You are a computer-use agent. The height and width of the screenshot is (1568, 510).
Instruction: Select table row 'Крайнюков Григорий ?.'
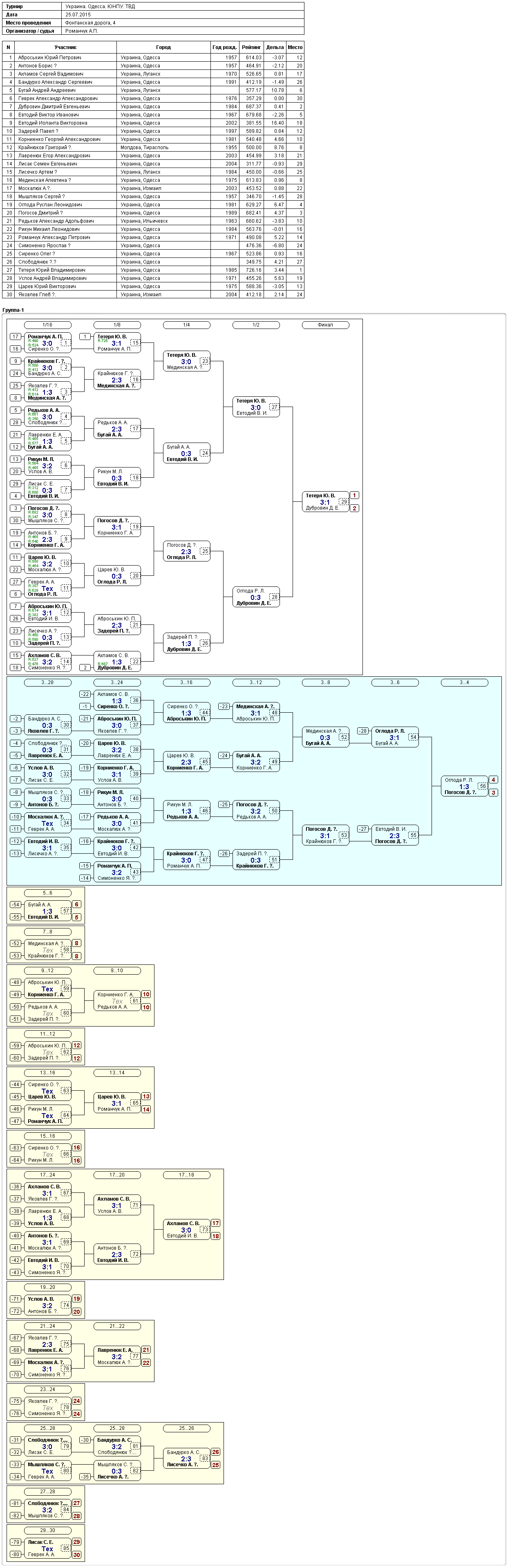(153, 147)
